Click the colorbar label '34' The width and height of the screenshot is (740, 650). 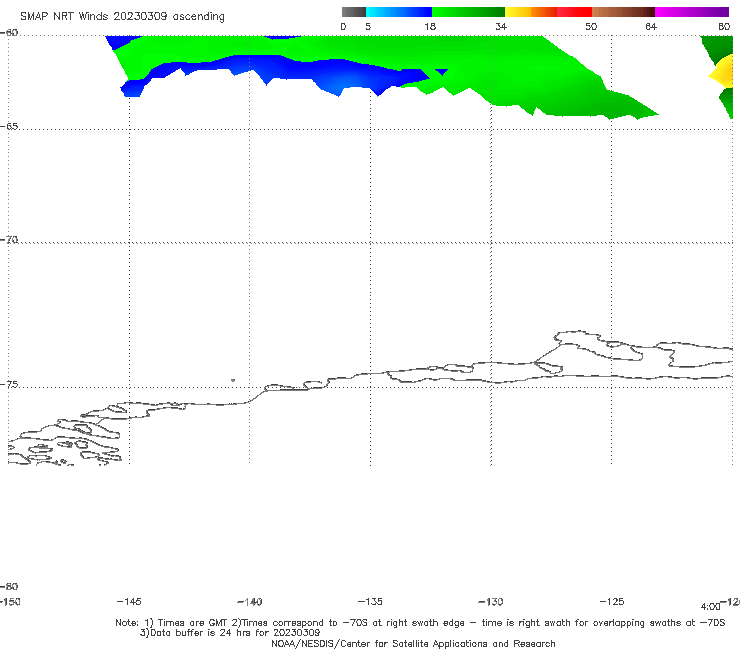click(x=501, y=27)
